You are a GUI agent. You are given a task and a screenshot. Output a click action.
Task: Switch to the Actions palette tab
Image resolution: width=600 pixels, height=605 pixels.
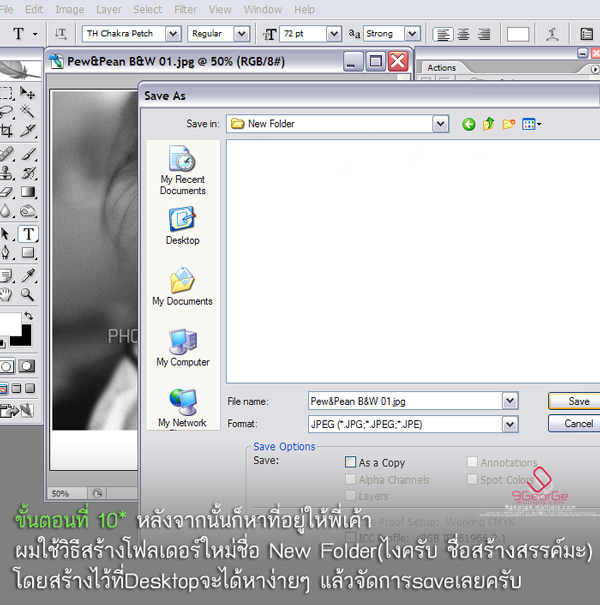click(x=441, y=68)
